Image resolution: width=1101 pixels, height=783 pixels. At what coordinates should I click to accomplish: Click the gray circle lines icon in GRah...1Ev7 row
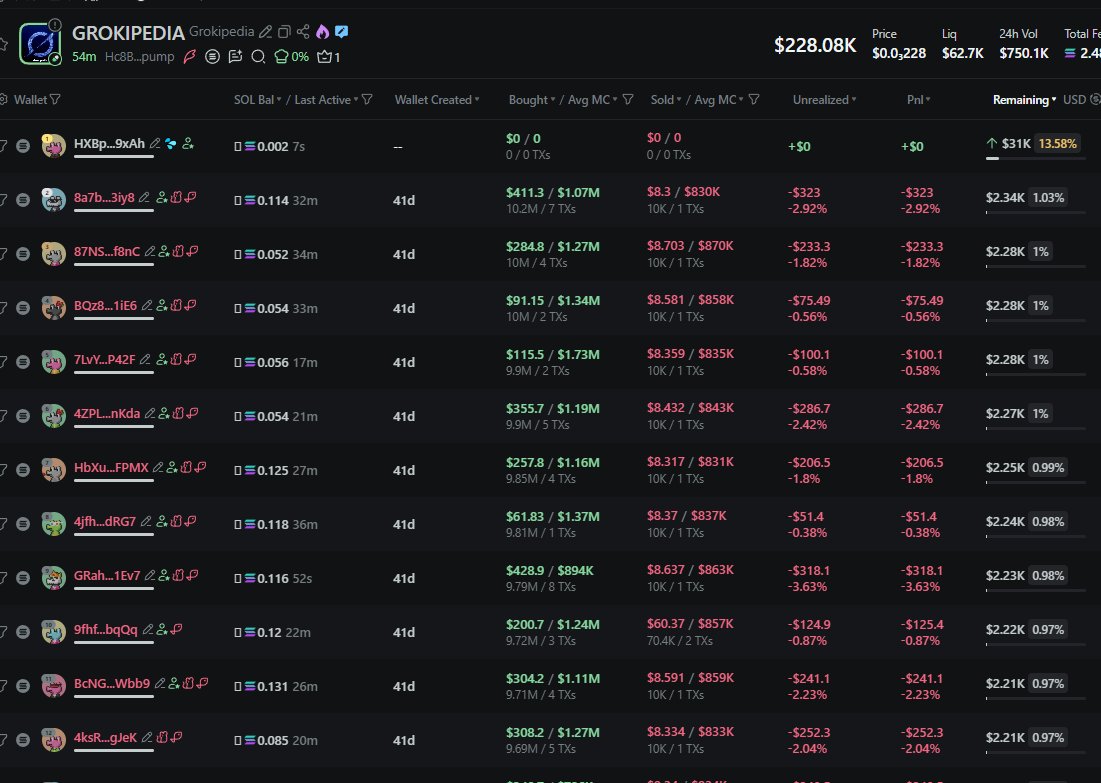23,578
